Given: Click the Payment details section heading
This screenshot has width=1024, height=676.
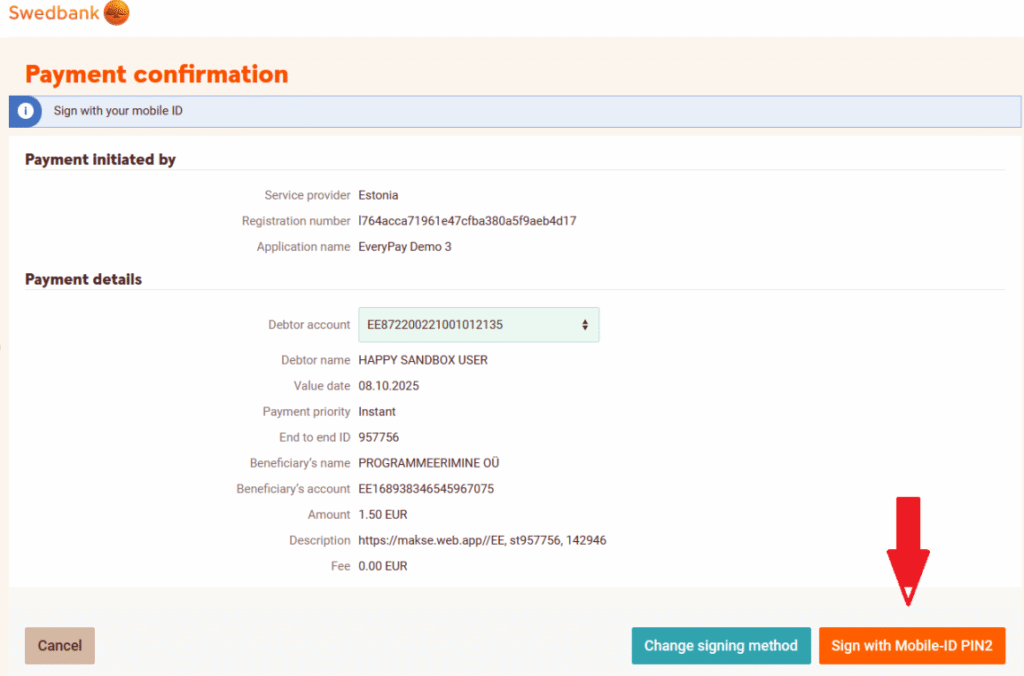Looking at the screenshot, I should pos(83,280).
